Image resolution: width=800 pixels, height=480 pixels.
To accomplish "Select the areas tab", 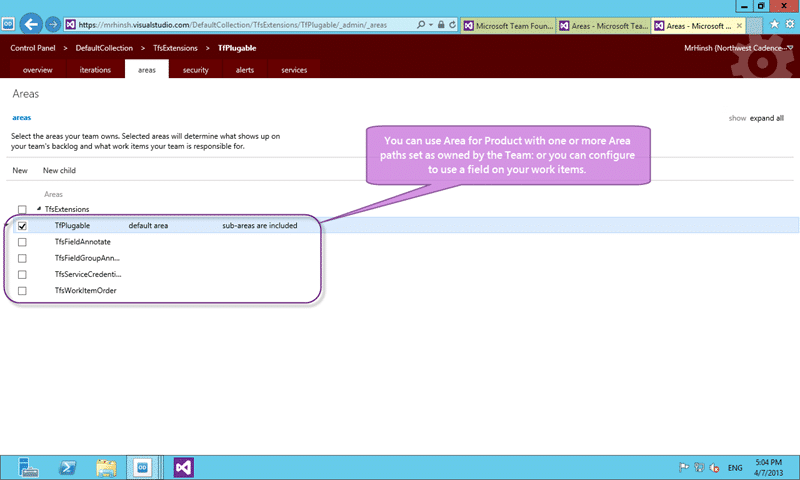I will 147,70.
